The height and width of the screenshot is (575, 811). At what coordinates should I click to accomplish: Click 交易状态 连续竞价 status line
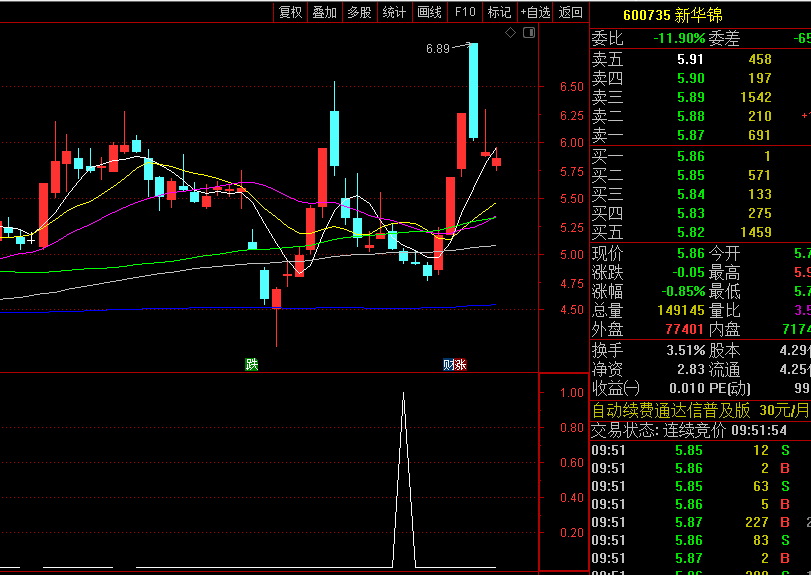(x=689, y=430)
